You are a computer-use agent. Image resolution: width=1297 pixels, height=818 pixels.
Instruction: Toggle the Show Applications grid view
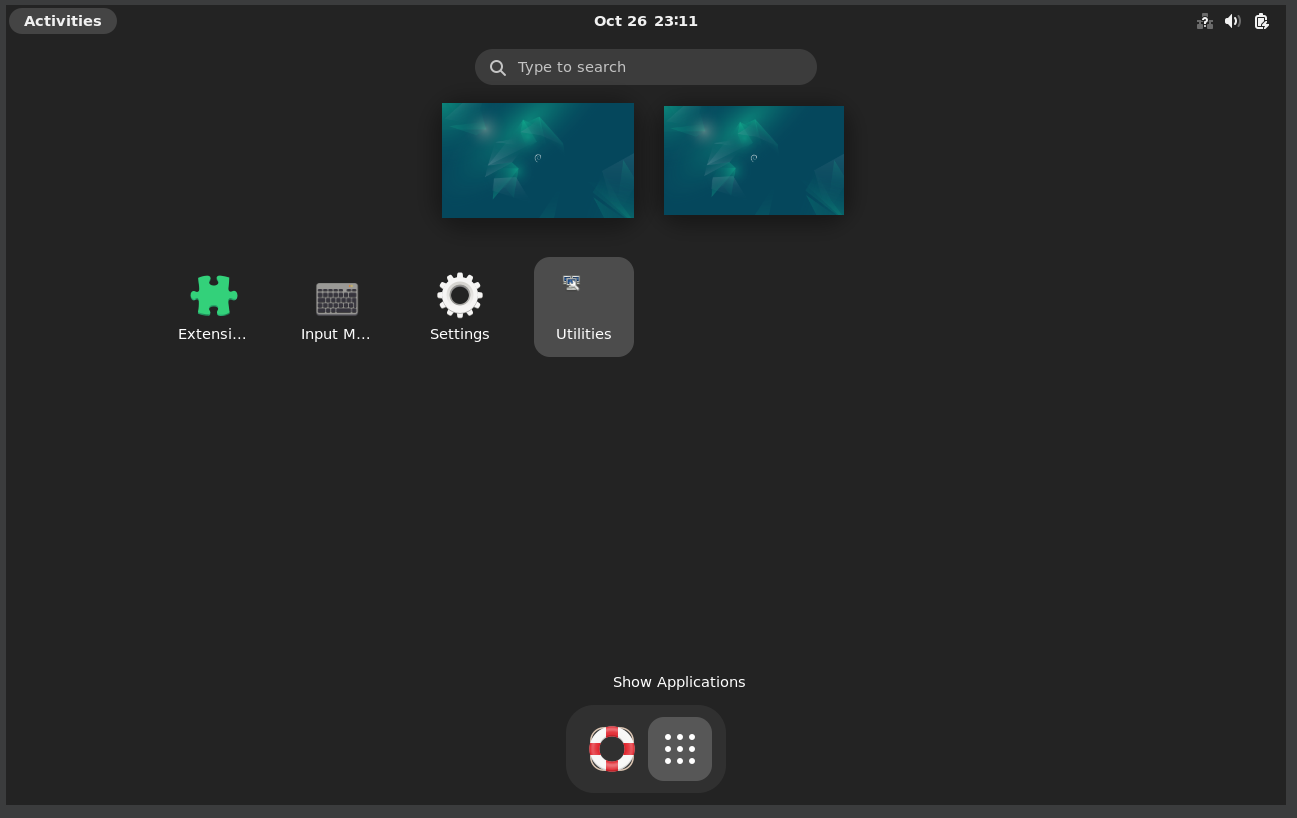click(x=679, y=748)
